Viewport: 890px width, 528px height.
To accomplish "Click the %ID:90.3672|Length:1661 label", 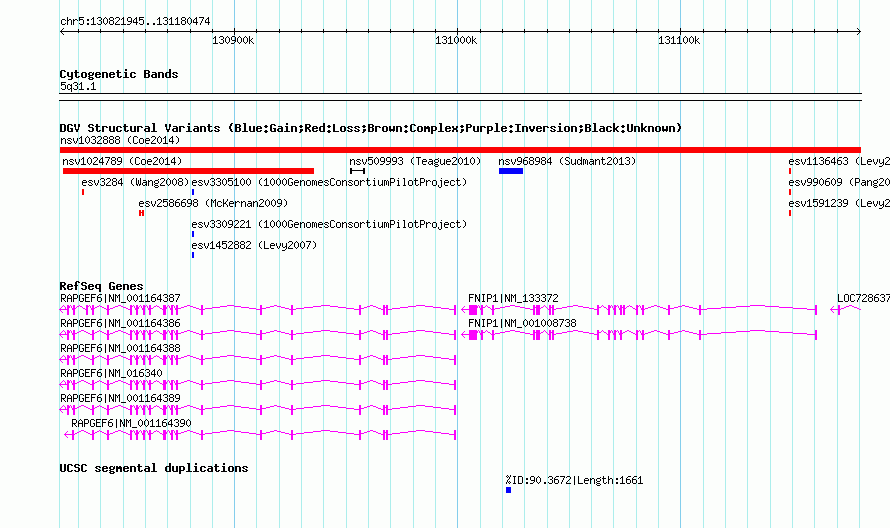I will click(574, 480).
